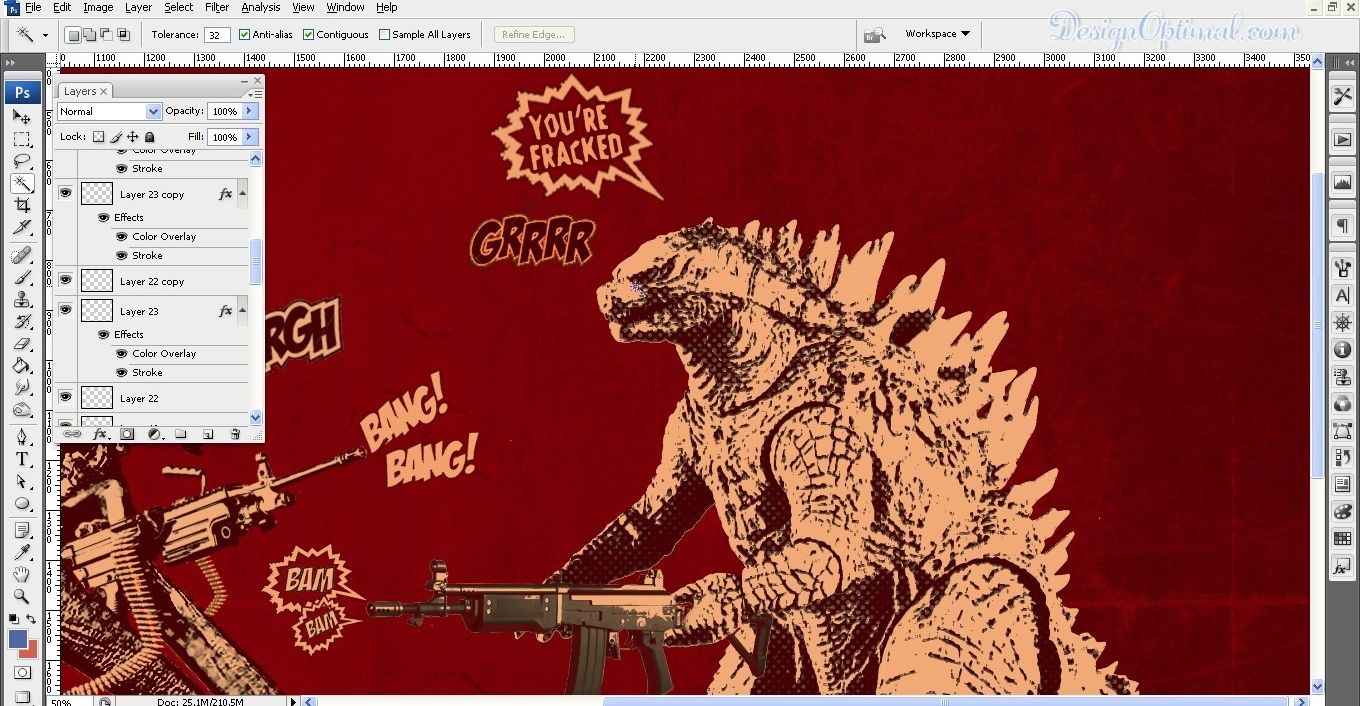Open the Info panel icon

[1342, 350]
